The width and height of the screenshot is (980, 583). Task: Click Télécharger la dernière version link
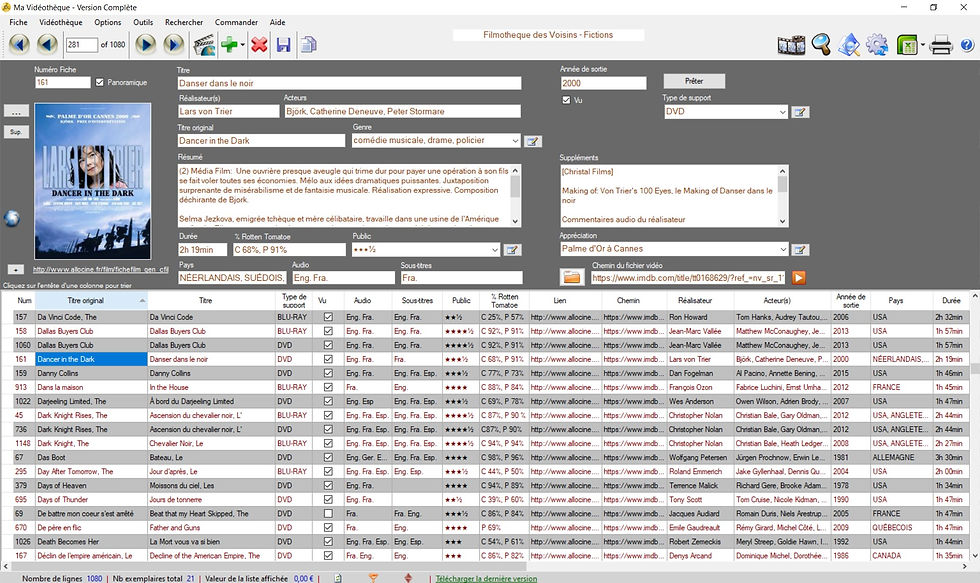486,579
